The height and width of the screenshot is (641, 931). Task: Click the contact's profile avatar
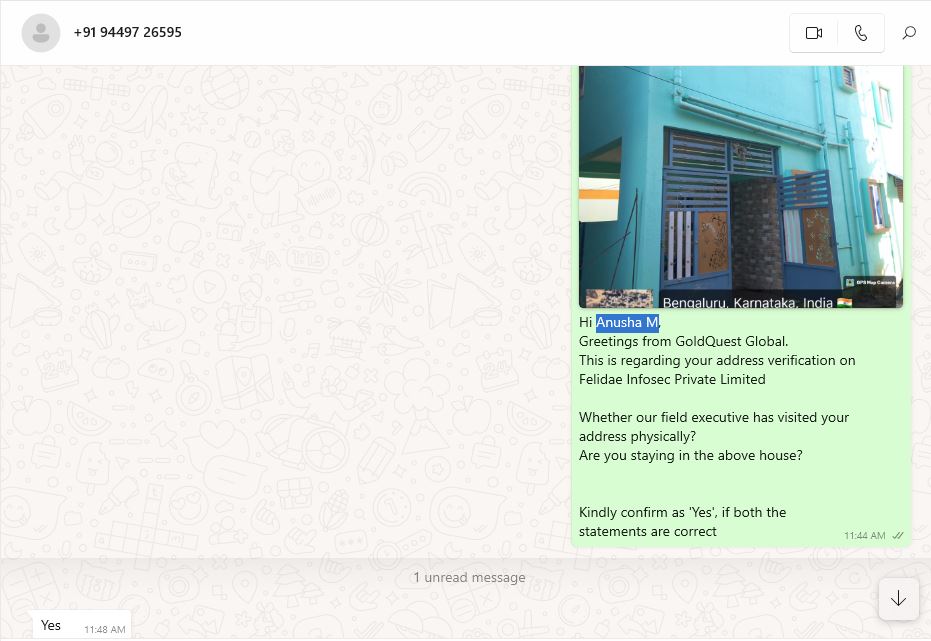(x=41, y=33)
